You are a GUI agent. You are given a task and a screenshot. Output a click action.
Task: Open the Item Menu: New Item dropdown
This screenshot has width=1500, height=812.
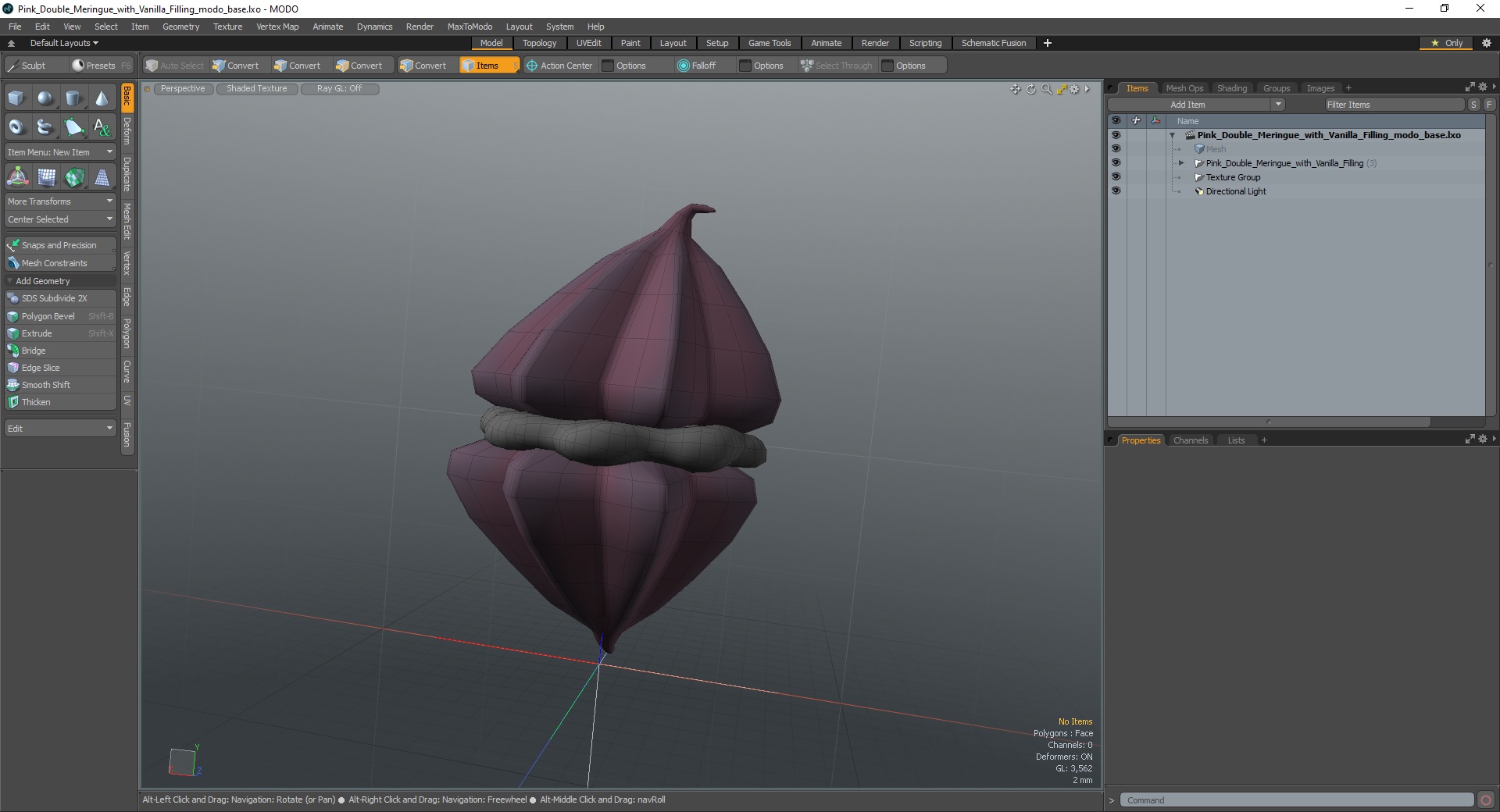pos(61,152)
